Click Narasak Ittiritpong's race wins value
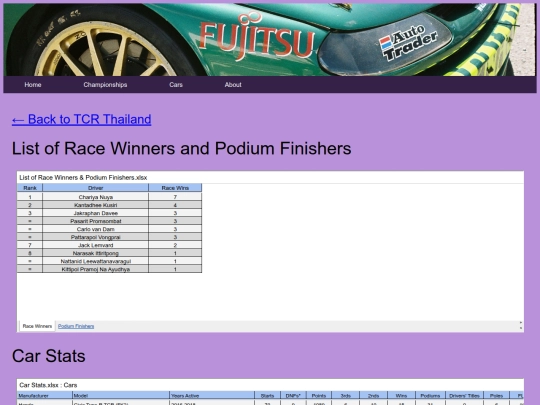This screenshot has height=405, width=540. (175, 253)
